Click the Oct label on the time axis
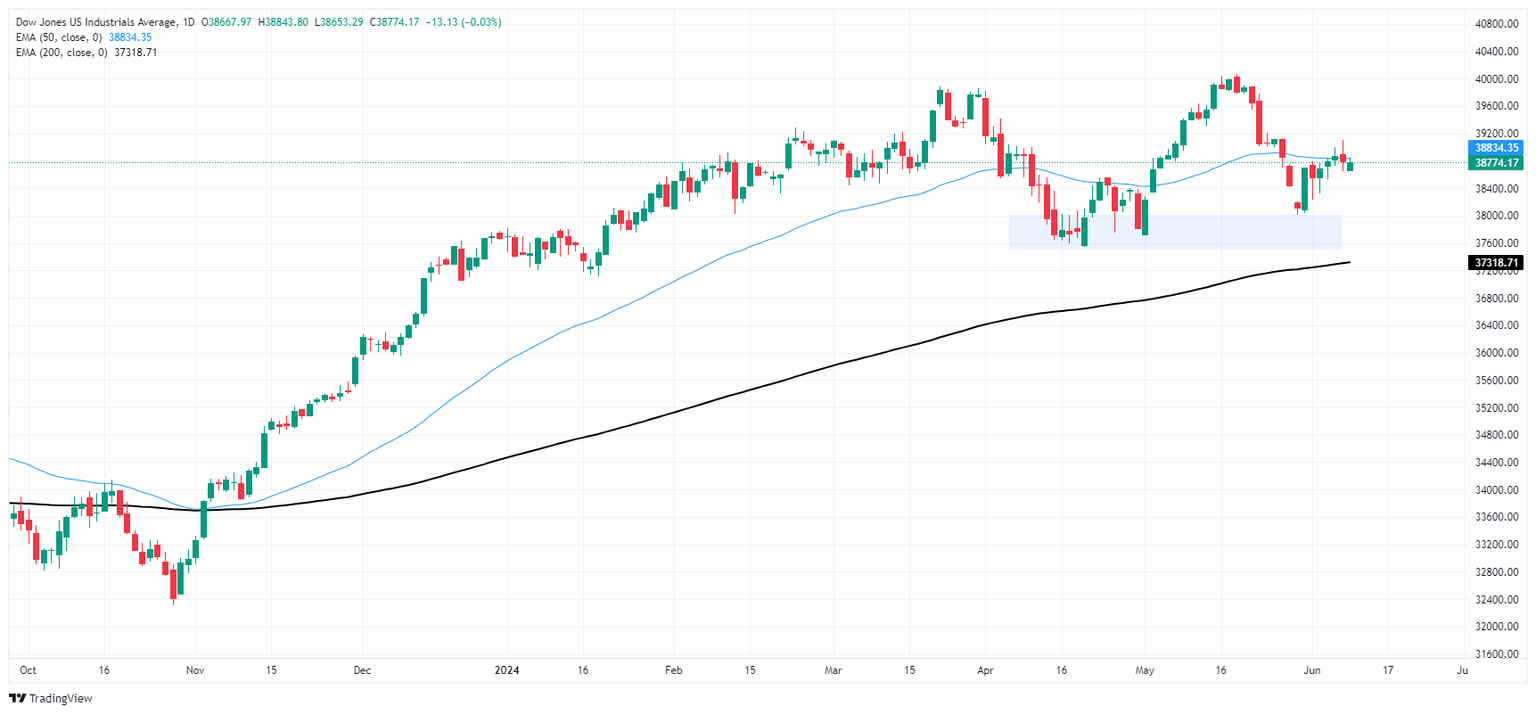Viewport: 1536px width, 714px height. point(27,672)
